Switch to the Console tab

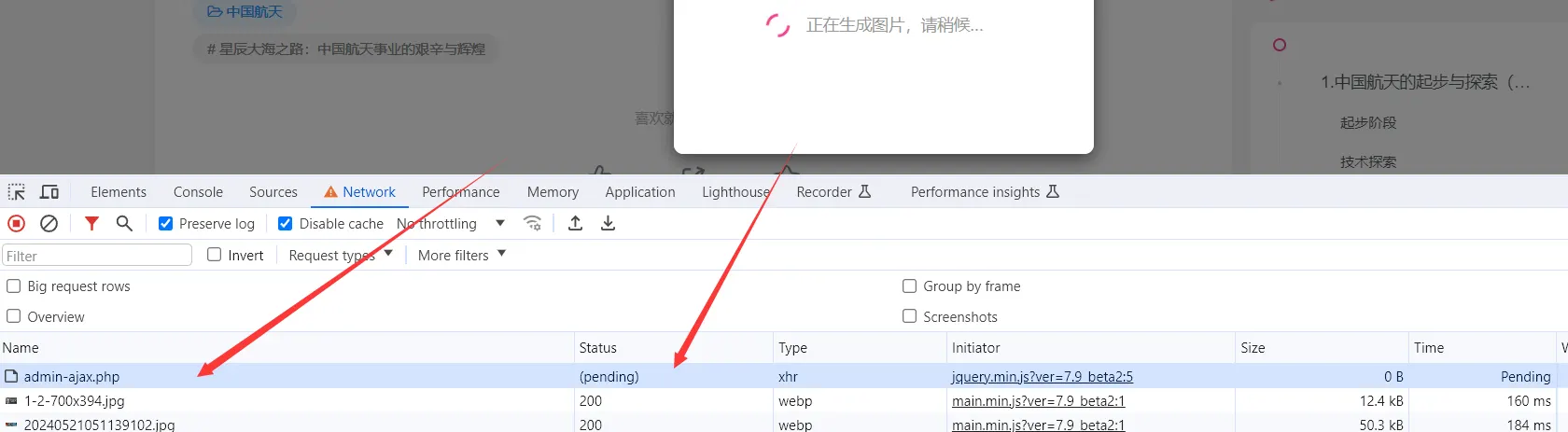coord(198,192)
